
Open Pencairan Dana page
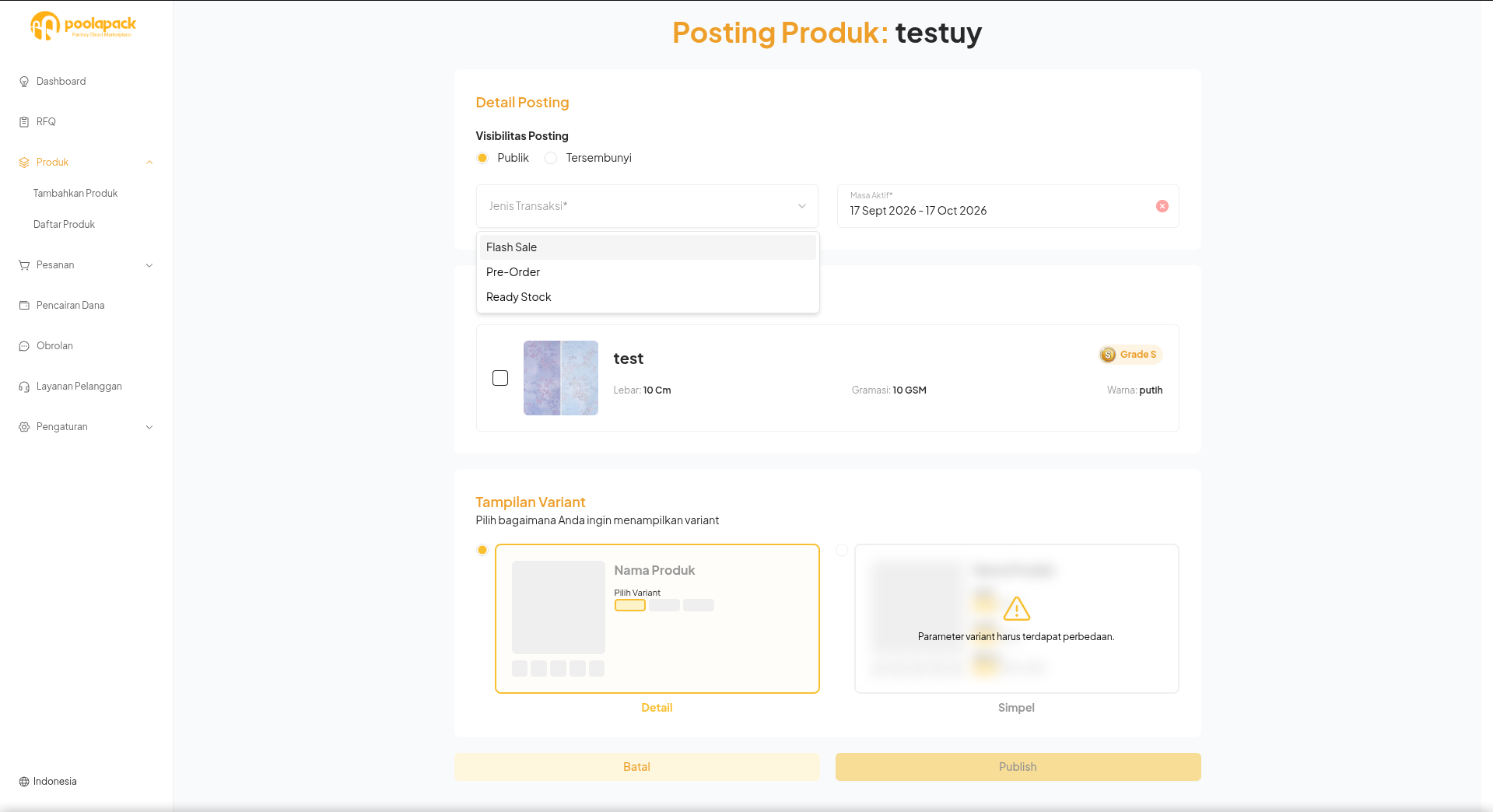click(x=70, y=306)
